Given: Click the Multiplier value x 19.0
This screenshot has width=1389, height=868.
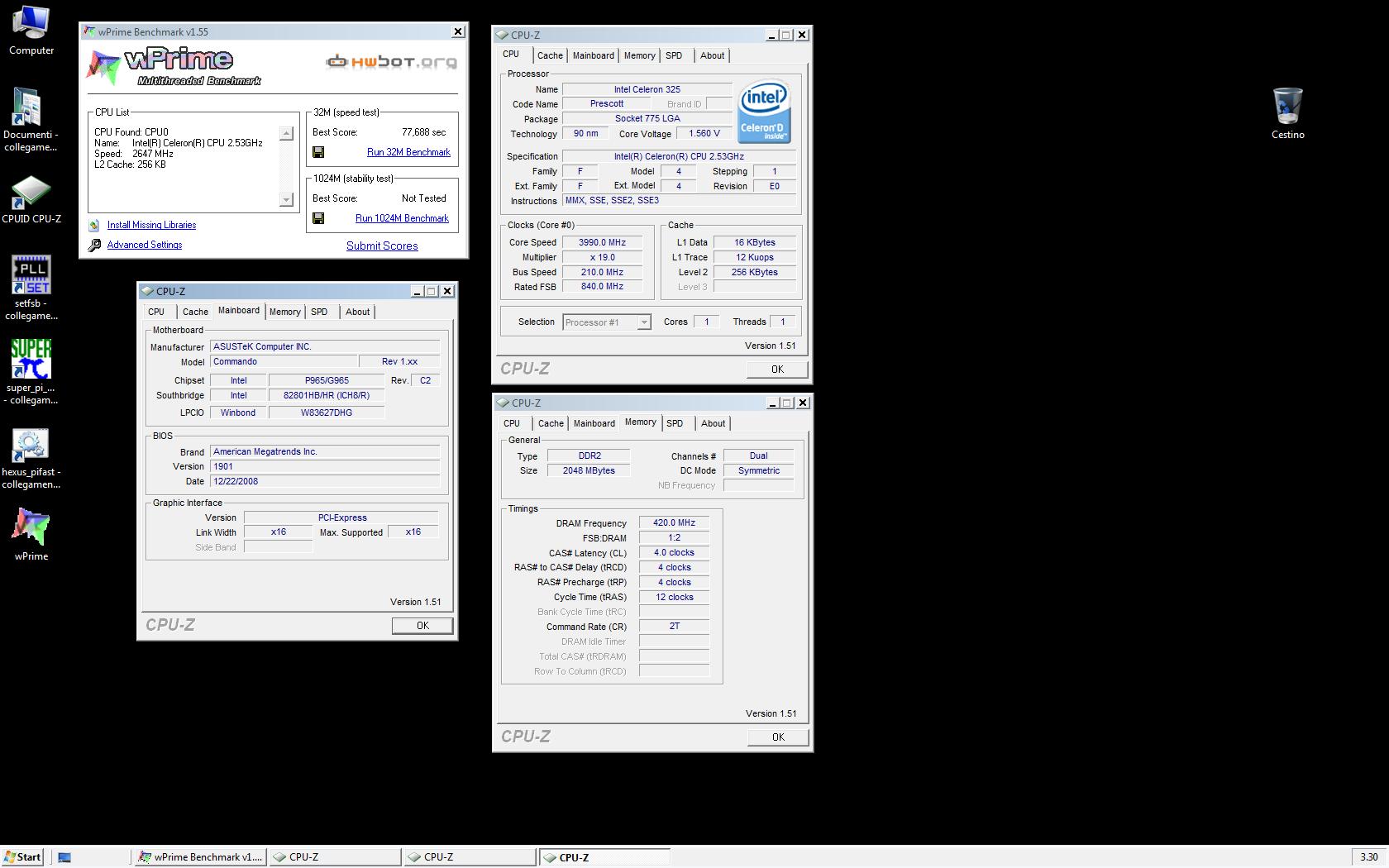Looking at the screenshot, I should coord(602,257).
